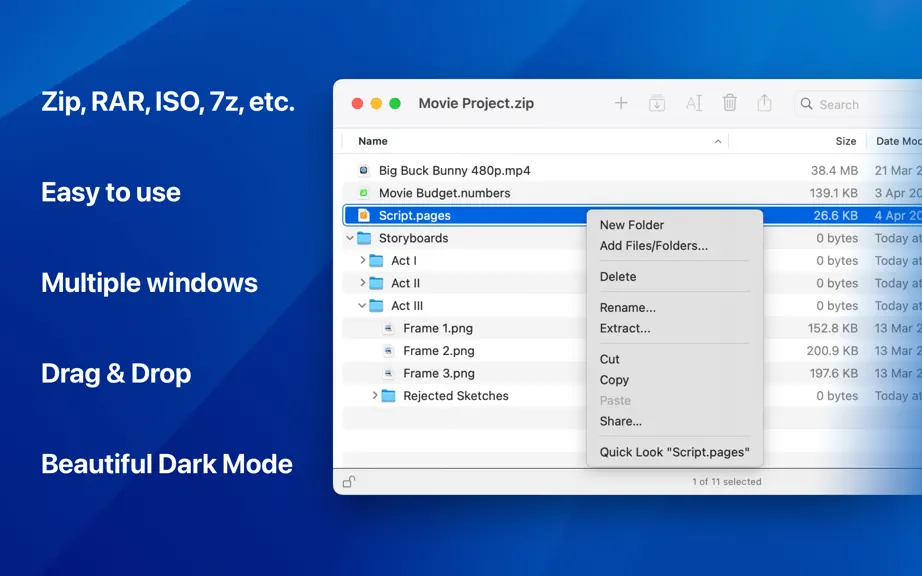Select the Frame 2.png file name
The height and width of the screenshot is (576, 922).
(x=439, y=351)
